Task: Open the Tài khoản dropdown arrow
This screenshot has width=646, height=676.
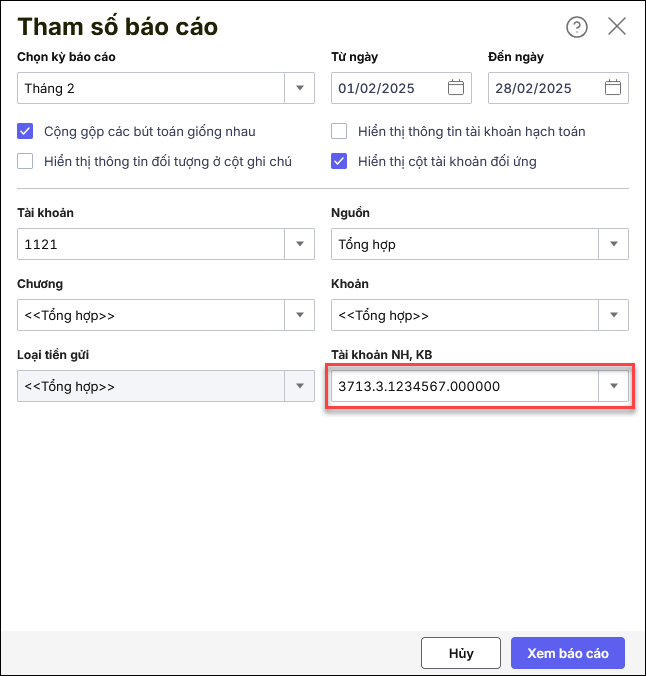Action: click(300, 244)
